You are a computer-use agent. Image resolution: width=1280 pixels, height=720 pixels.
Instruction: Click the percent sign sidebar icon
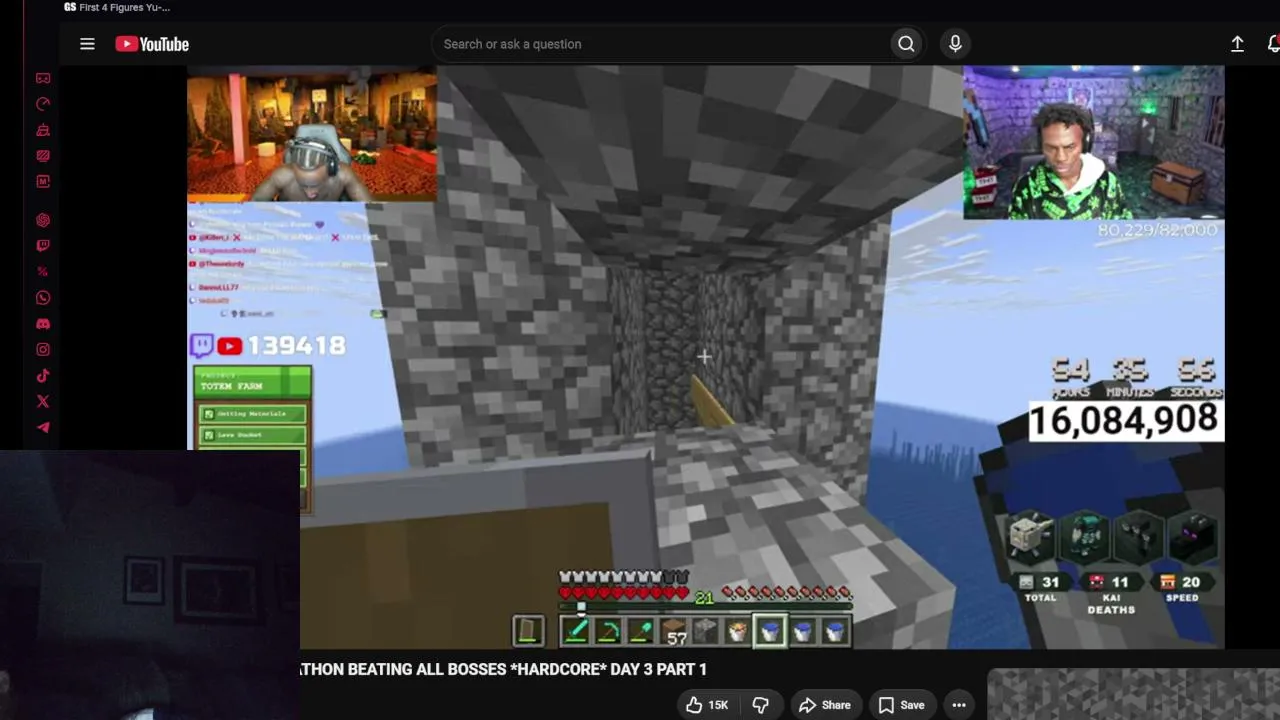[x=43, y=272]
